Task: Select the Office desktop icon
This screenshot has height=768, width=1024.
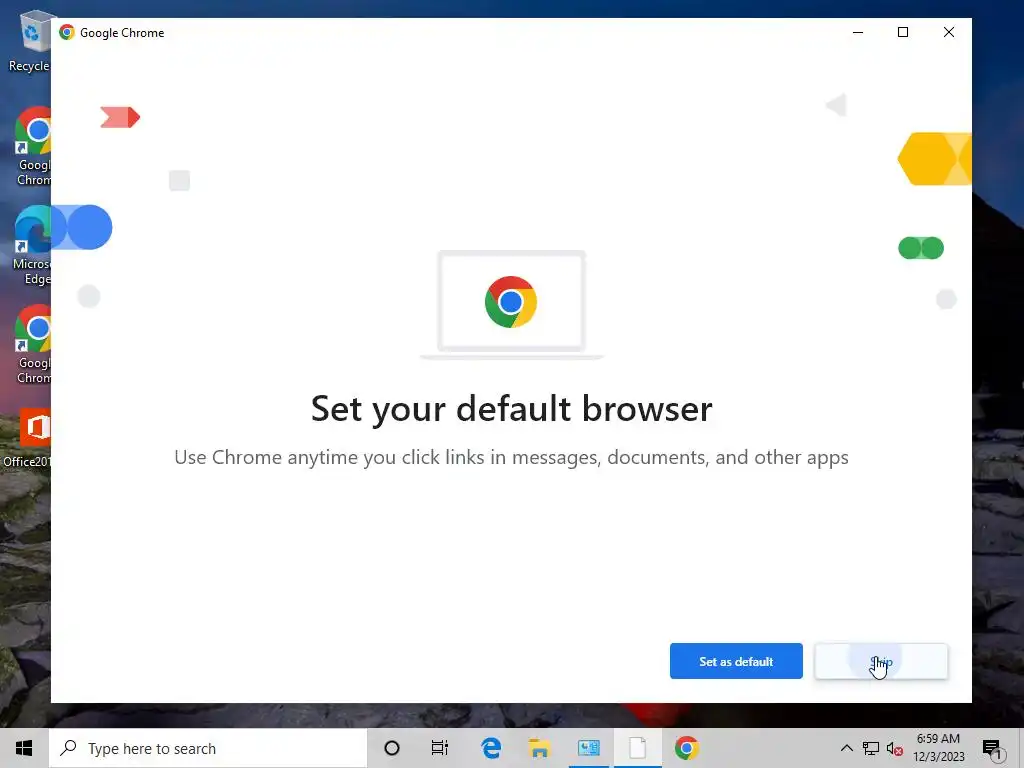Action: (x=27, y=438)
